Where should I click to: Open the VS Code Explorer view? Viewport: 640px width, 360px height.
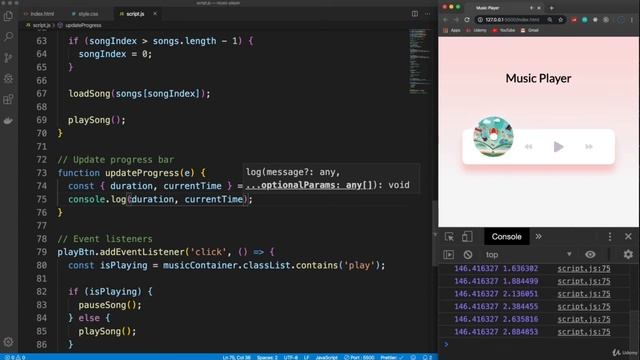8,16
